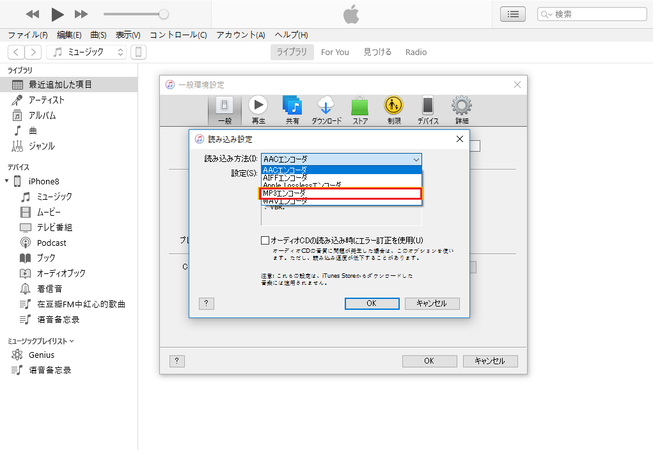This screenshot has height=450, width=653.
Task: Choose AIFFエンコーダ from the list
Action: click(341, 177)
